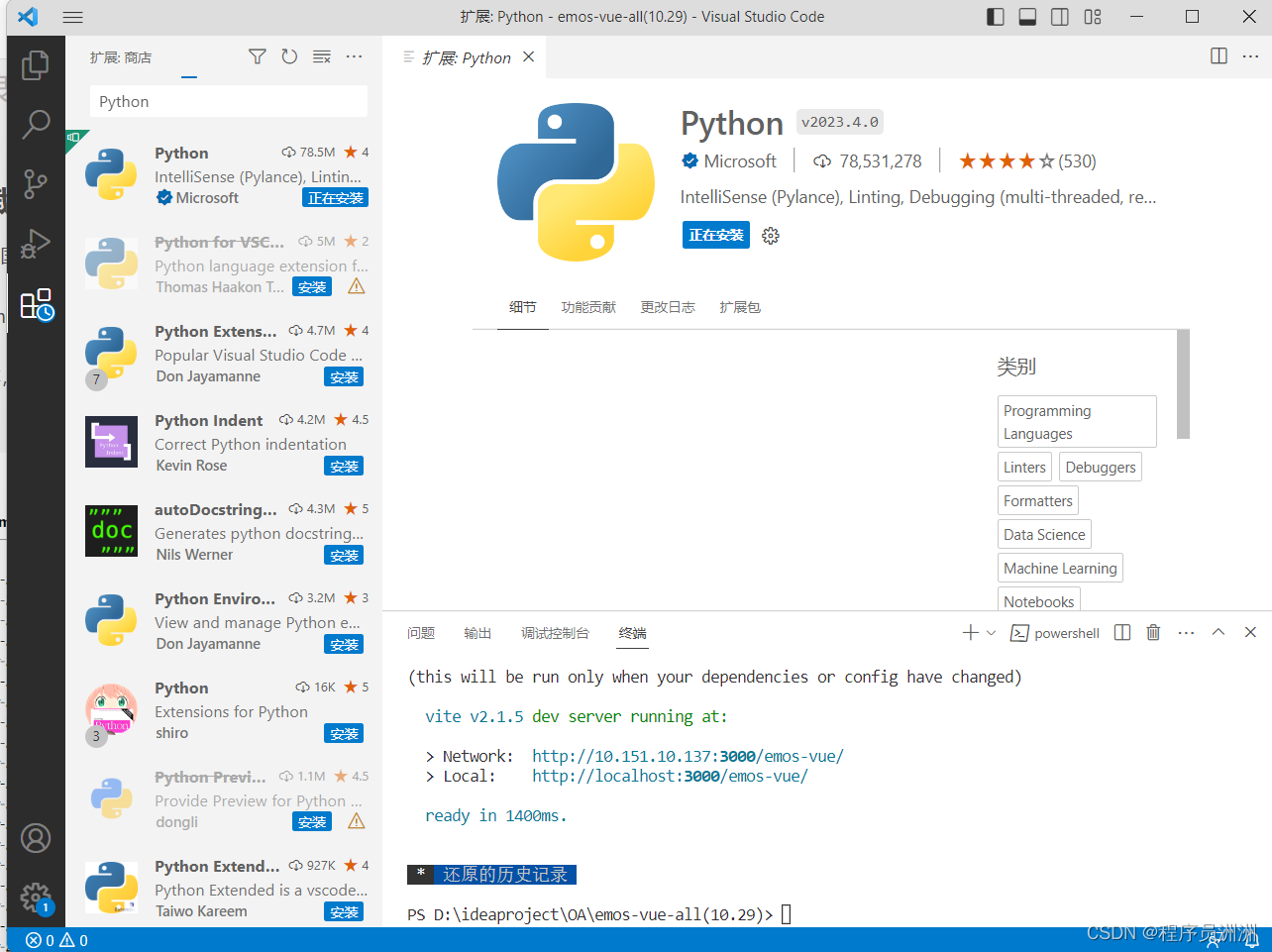Open the 扩展包 tab

click(740, 307)
